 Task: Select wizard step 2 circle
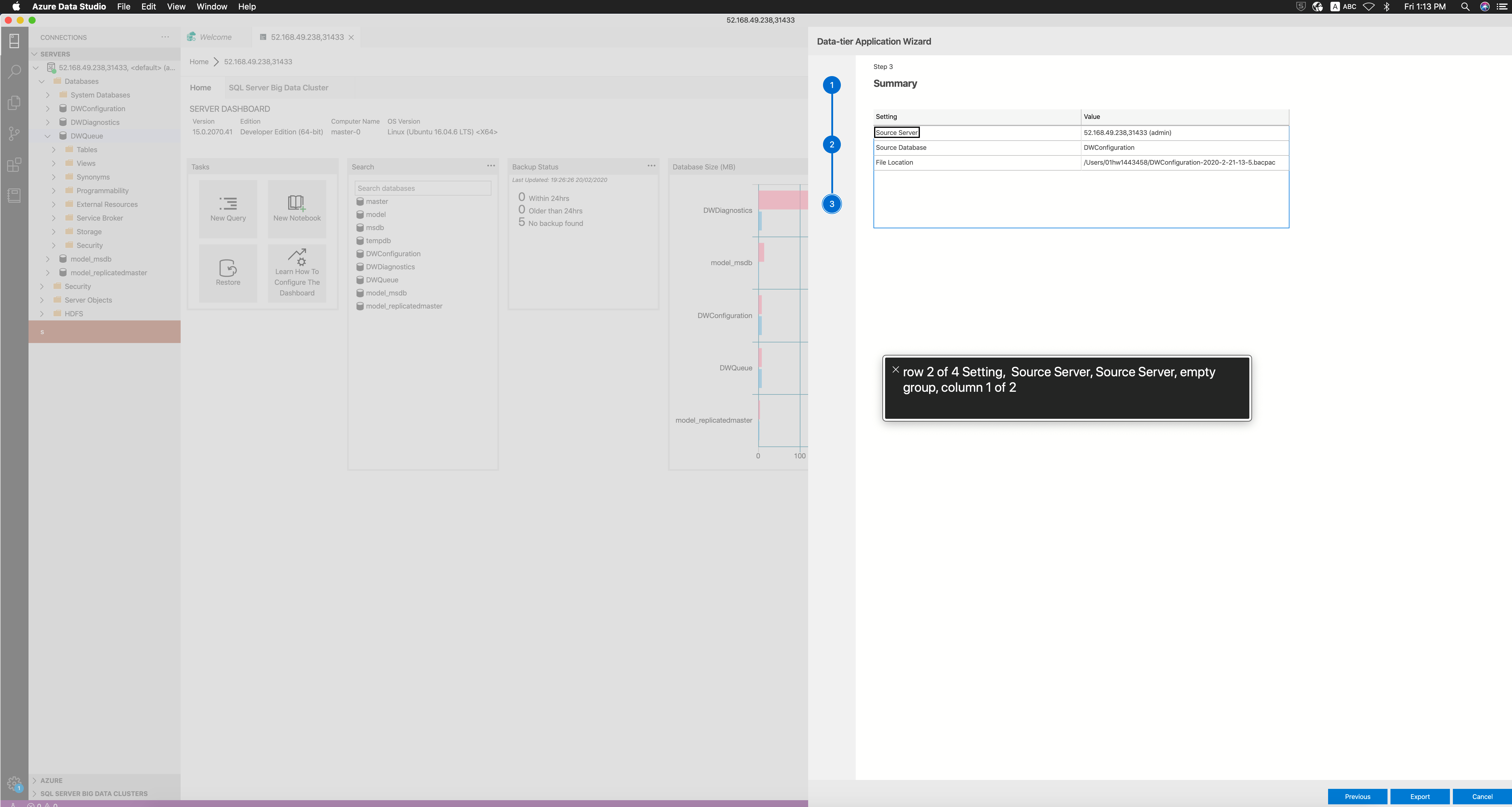(x=832, y=144)
